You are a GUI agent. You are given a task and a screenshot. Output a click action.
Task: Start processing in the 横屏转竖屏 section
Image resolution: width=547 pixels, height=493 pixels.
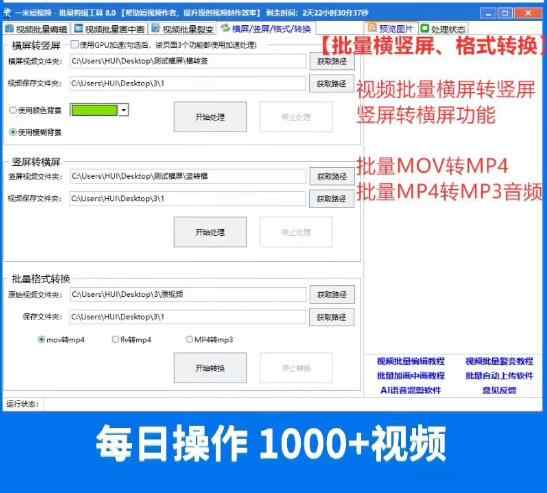coord(210,117)
